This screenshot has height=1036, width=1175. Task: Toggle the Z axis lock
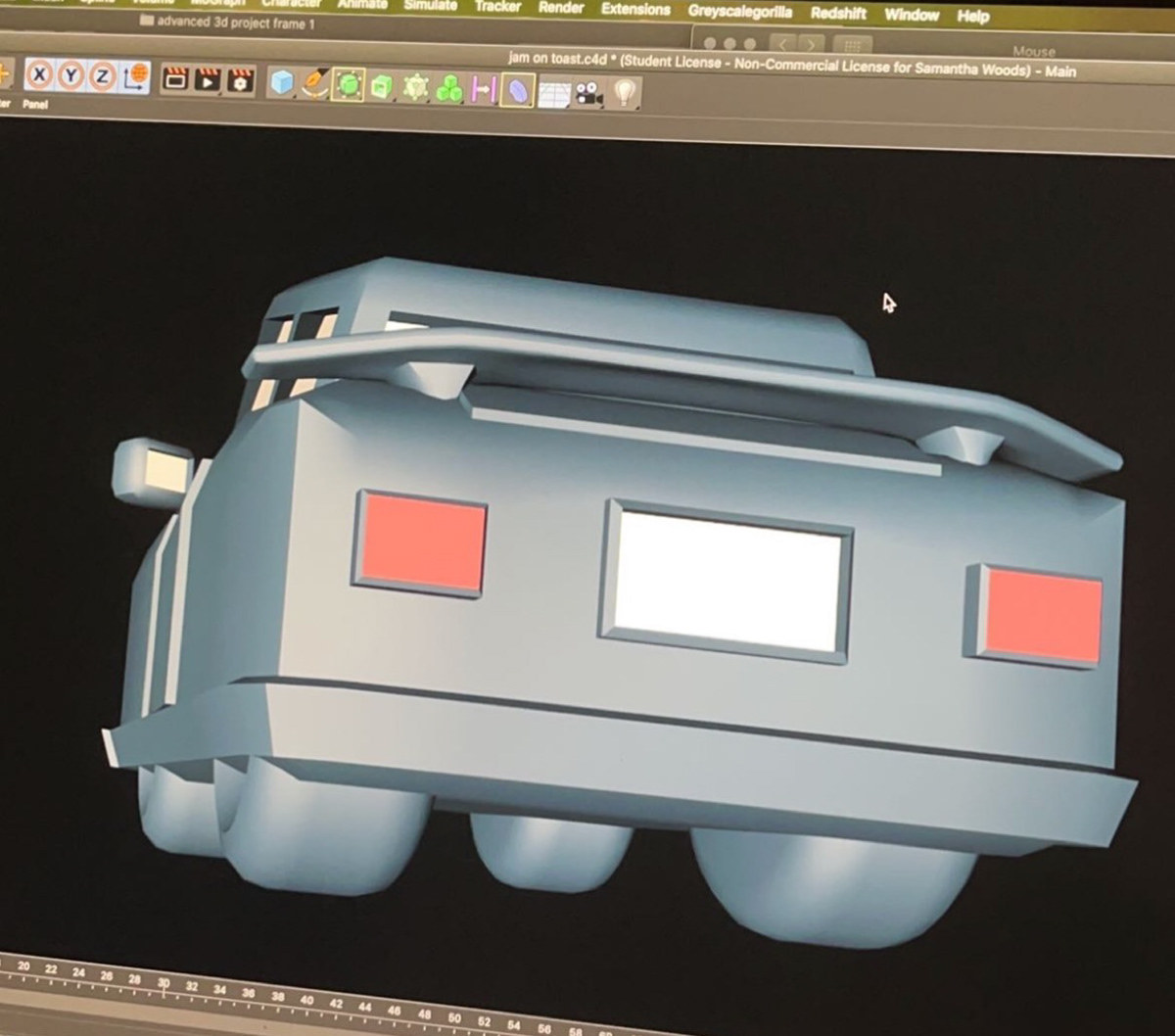point(103,76)
